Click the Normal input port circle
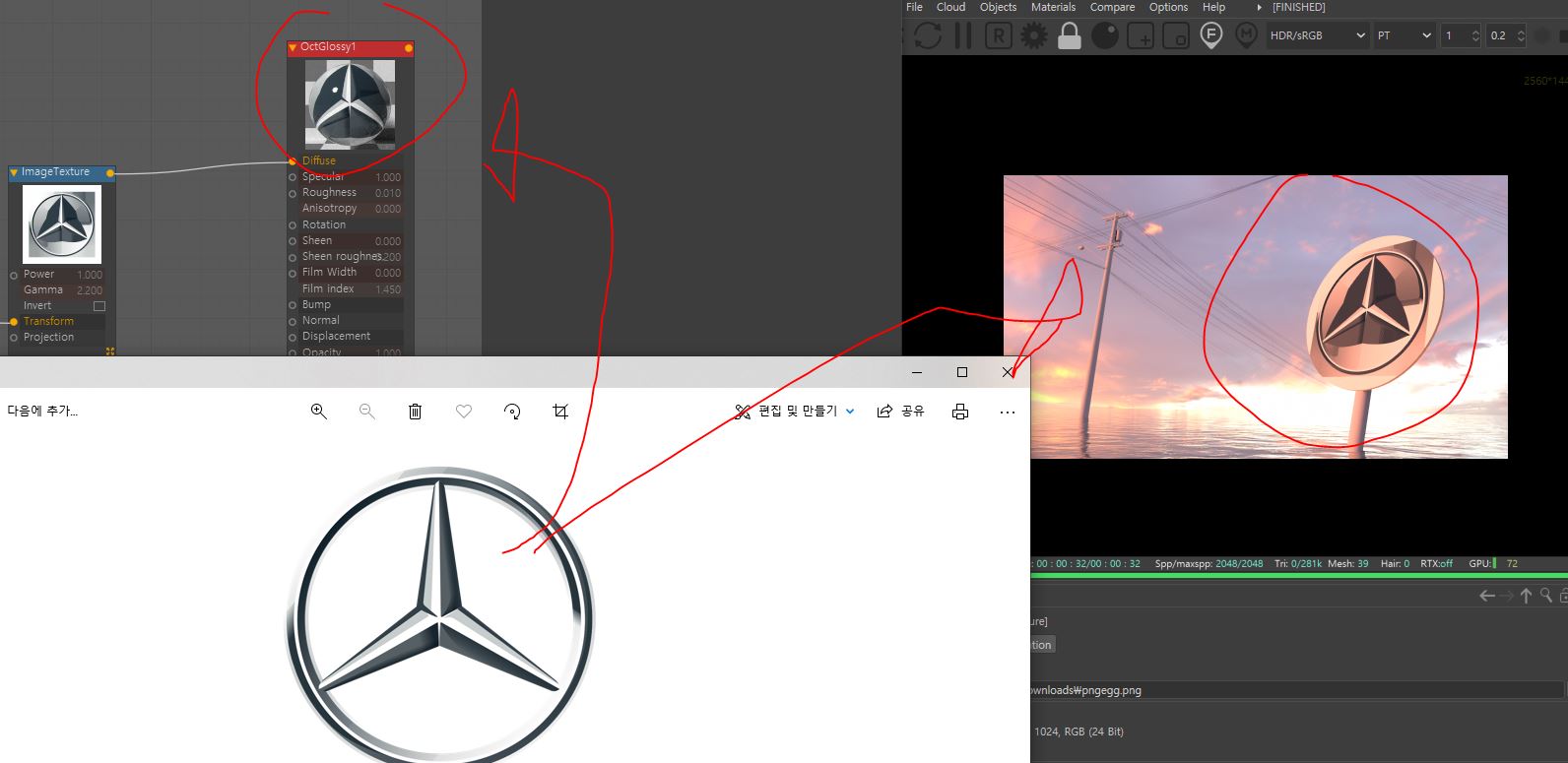 pyautogui.click(x=293, y=321)
